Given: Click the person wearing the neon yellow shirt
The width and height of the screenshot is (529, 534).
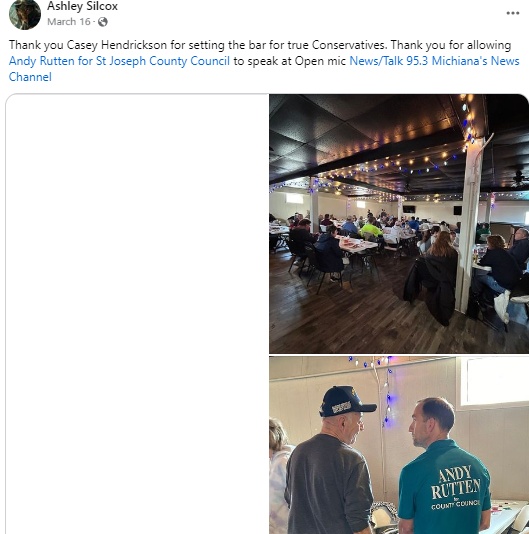Looking at the screenshot, I should pos(371,229).
